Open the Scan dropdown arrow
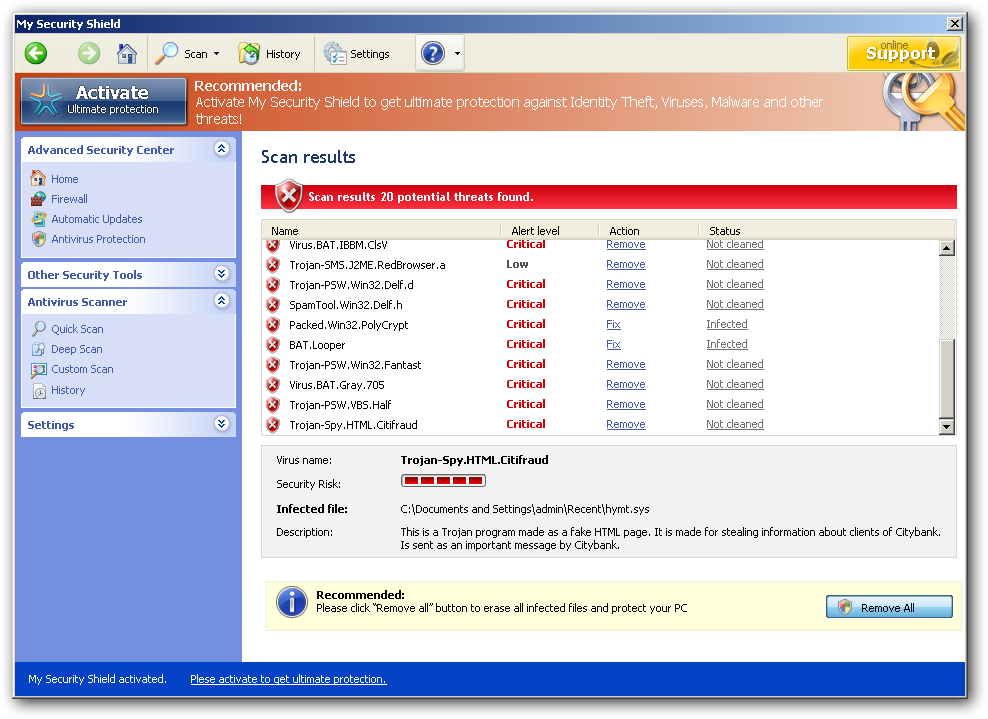The image size is (988, 719). pos(217,54)
